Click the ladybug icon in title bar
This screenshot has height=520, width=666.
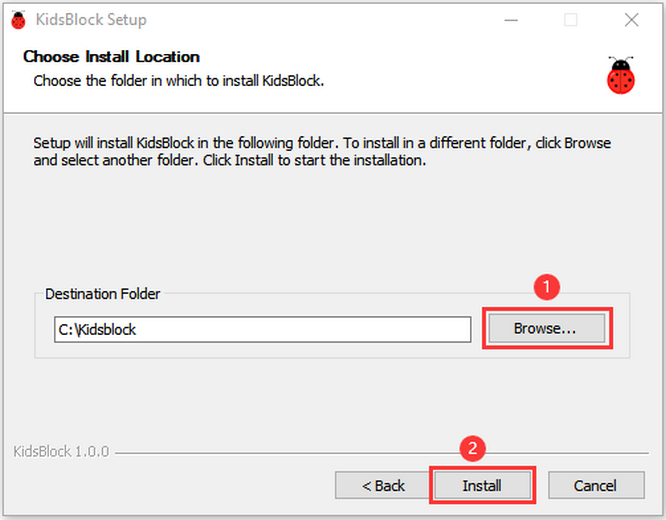18,20
